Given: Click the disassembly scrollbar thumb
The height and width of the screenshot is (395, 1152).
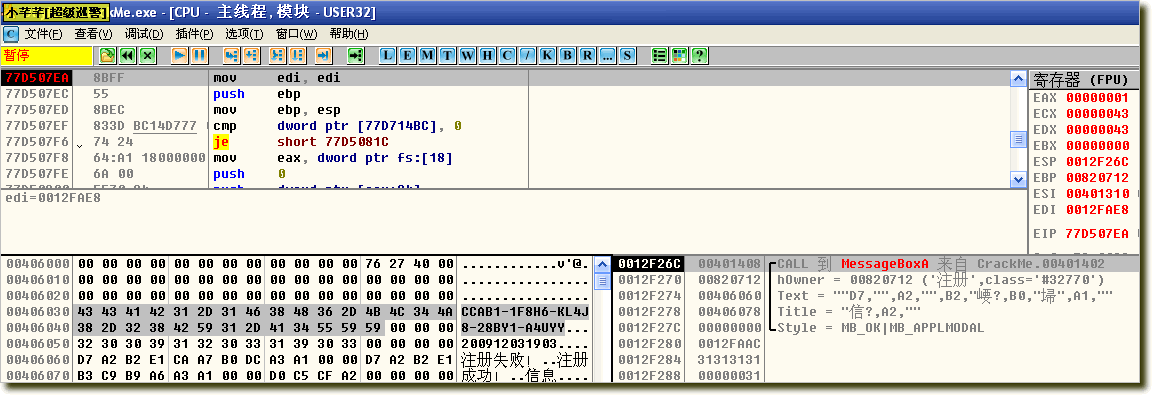Looking at the screenshot, I should point(1018,139).
